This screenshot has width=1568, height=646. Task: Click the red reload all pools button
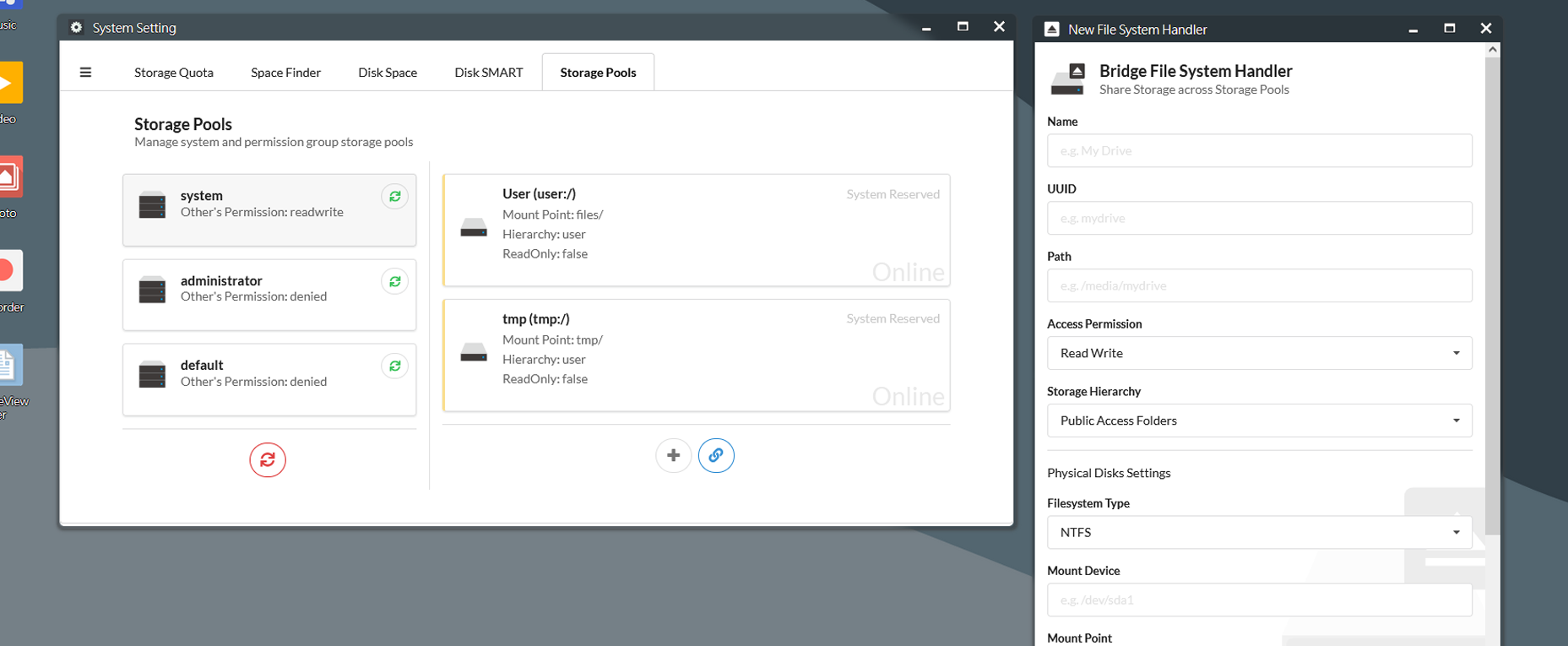(268, 459)
